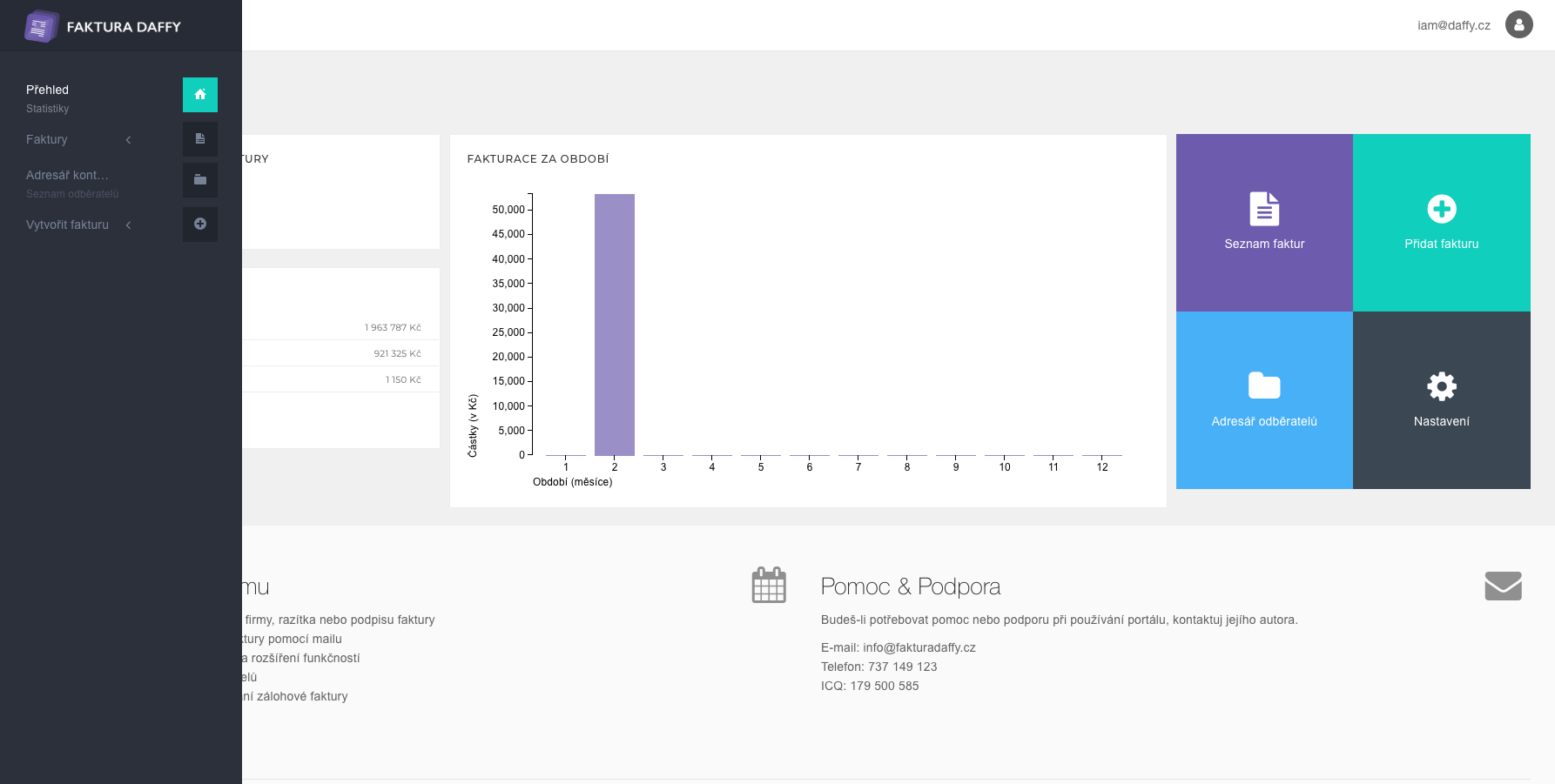This screenshot has height=784, width=1555.
Task: Click the month 2 bar in chart
Action: pos(614,325)
